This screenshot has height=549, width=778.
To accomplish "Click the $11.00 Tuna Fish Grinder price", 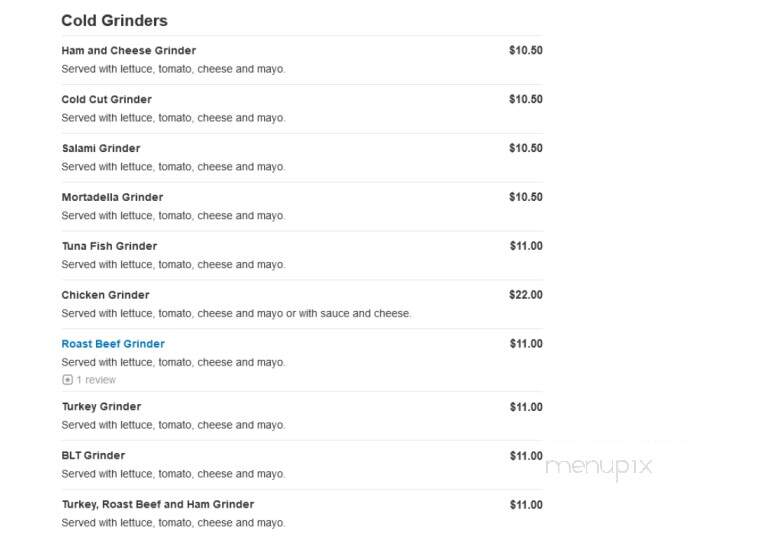I will 526,246.
